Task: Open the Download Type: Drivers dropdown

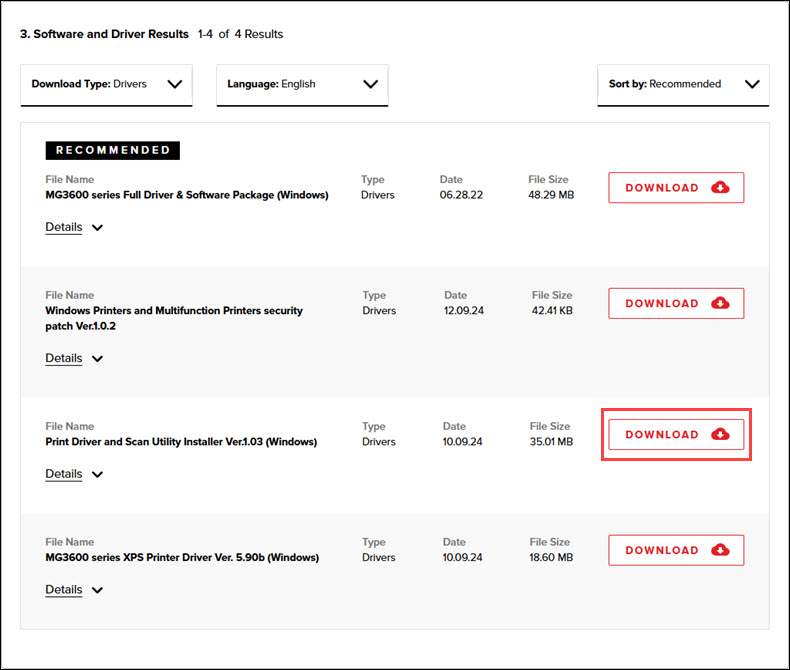Action: (106, 85)
